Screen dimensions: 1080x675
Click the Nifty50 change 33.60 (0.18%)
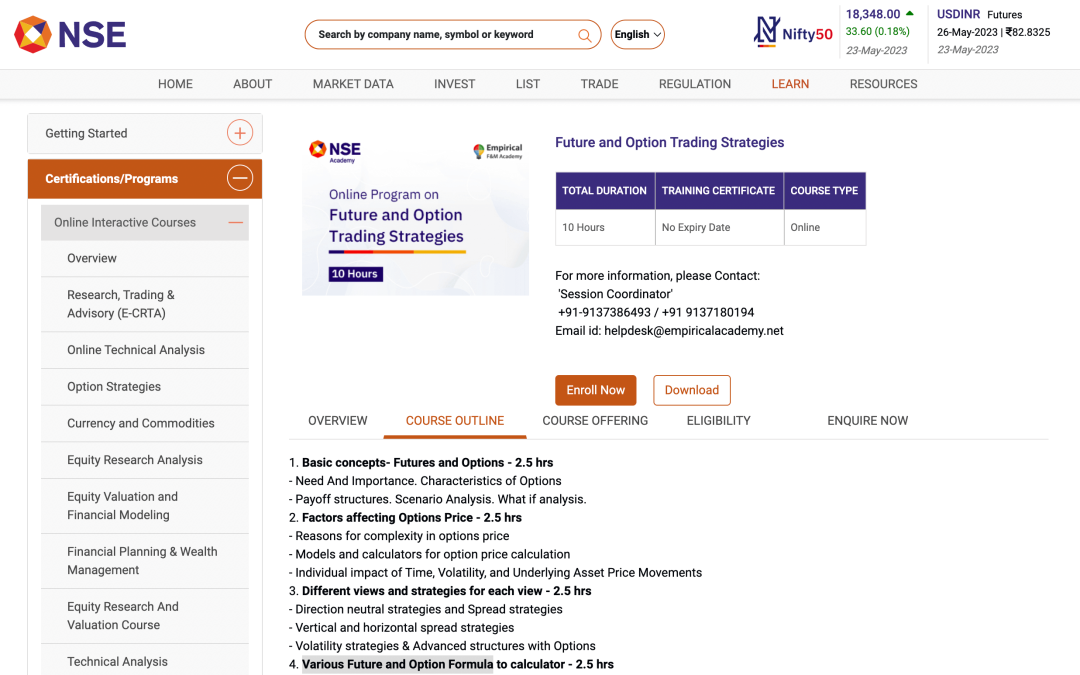(x=878, y=32)
